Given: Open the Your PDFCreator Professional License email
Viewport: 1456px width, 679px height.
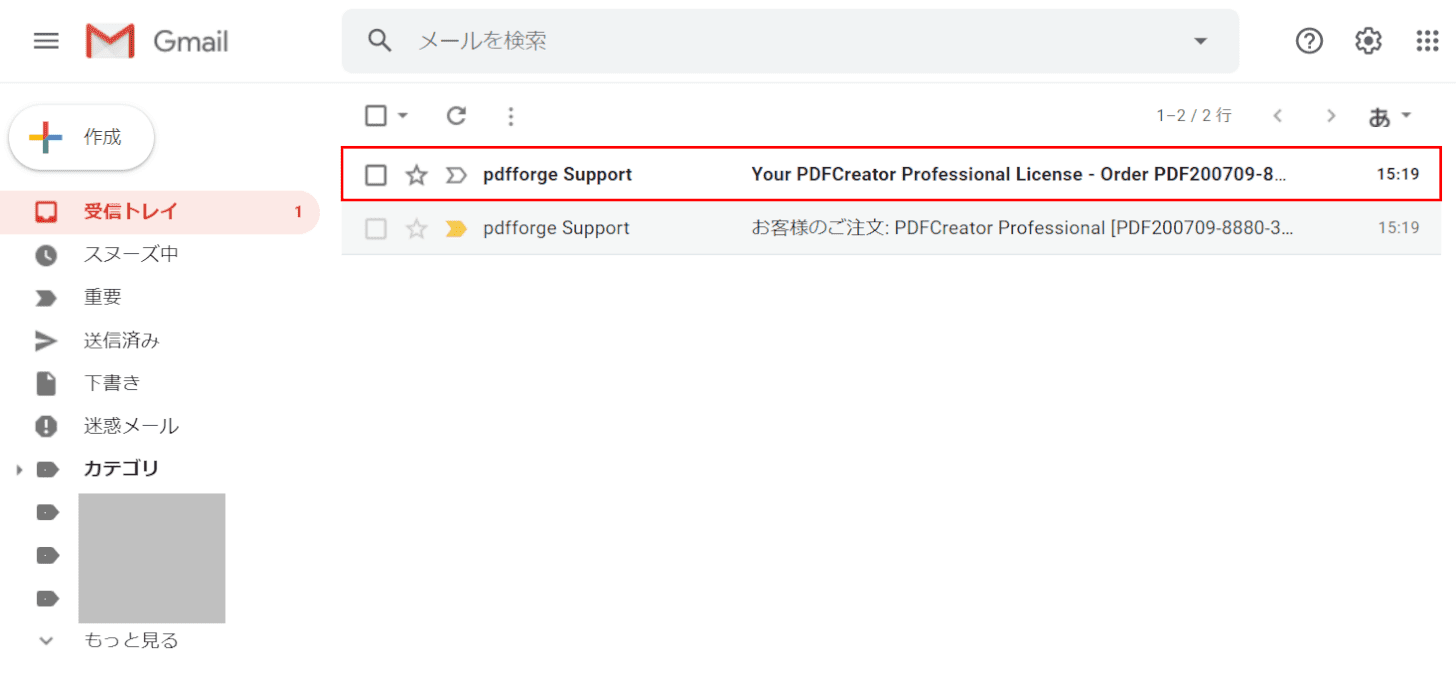Looking at the screenshot, I should [892, 174].
